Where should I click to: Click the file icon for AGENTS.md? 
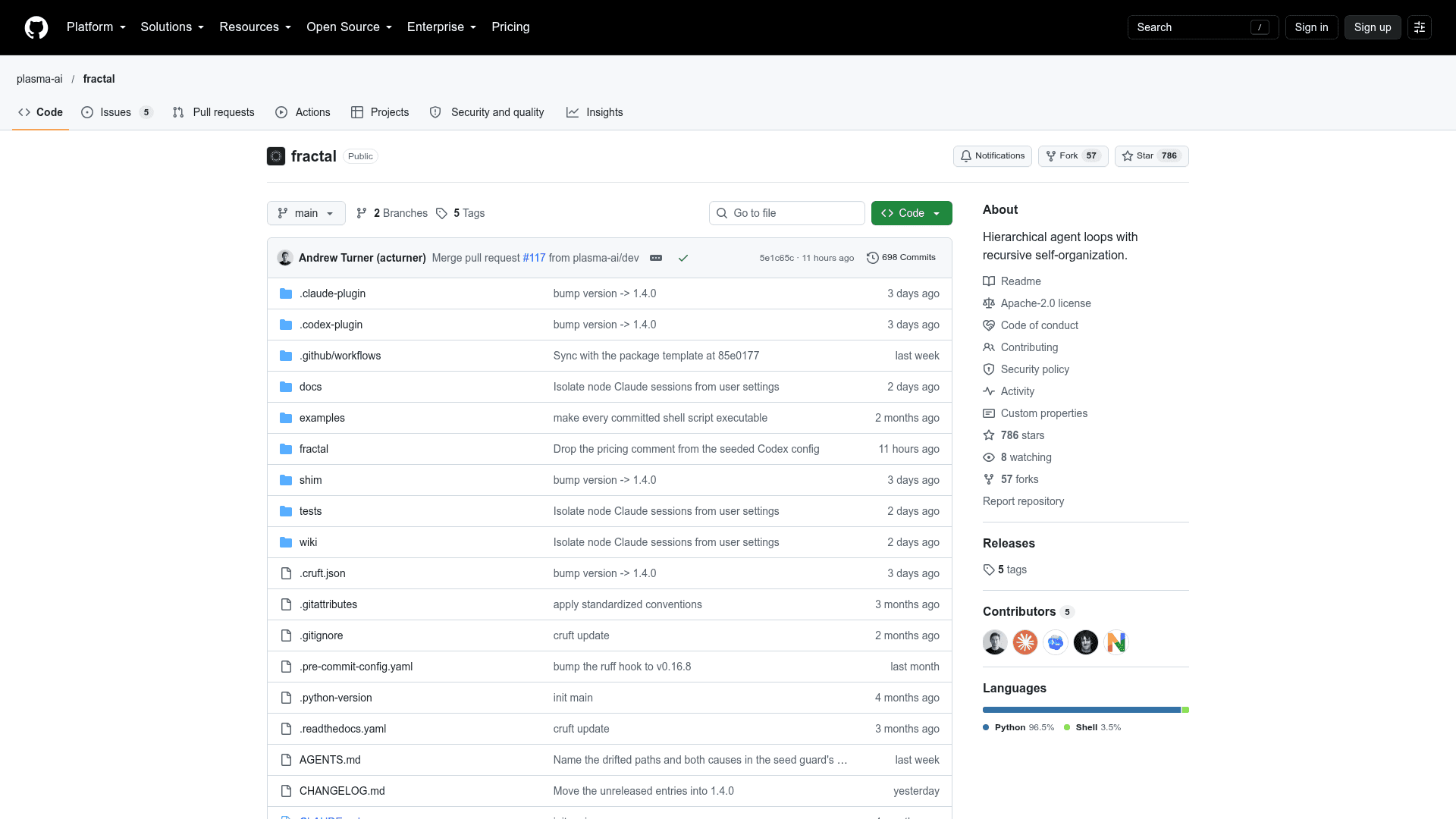286,760
